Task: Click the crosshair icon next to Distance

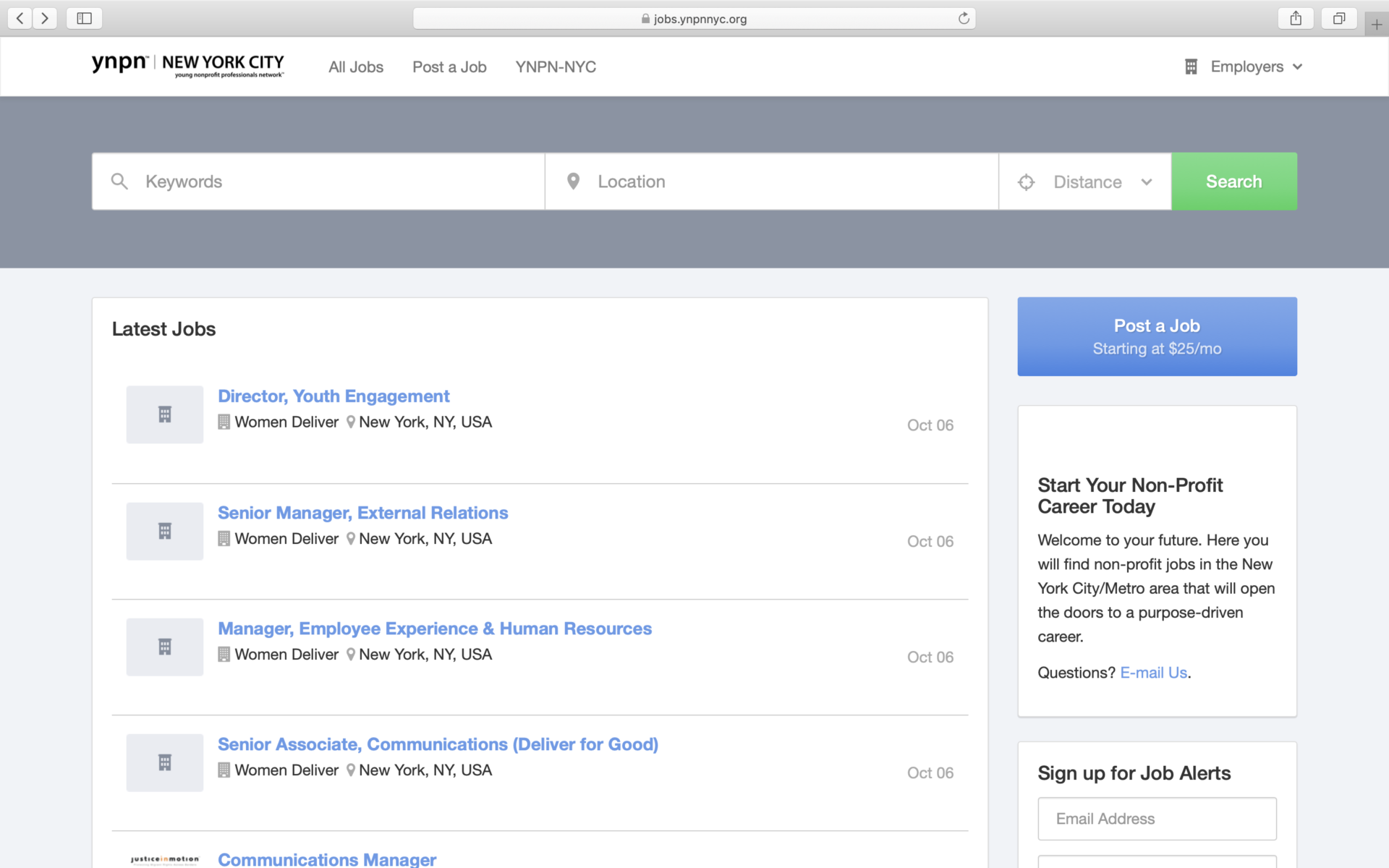Action: (1027, 182)
